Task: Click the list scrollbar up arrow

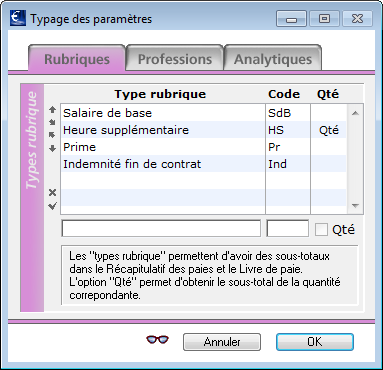Action: (355, 113)
